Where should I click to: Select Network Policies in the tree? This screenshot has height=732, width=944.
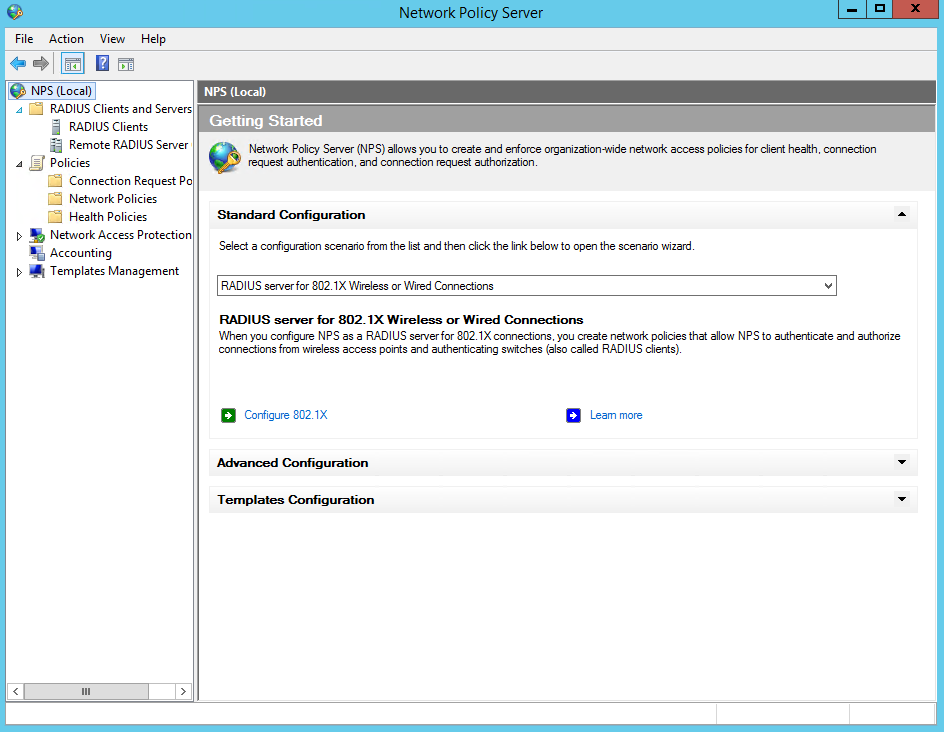[112, 199]
